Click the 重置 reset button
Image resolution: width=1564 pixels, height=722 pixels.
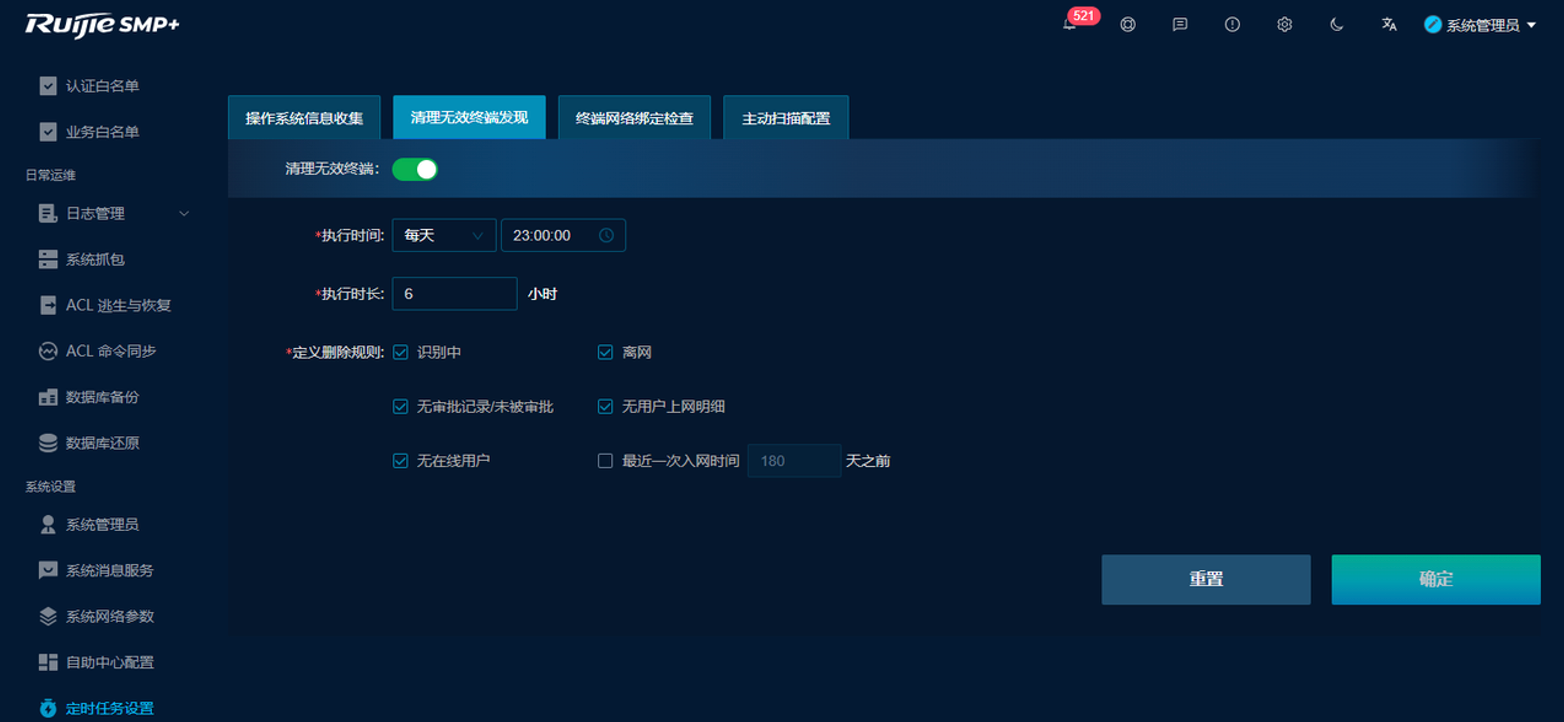click(1206, 580)
